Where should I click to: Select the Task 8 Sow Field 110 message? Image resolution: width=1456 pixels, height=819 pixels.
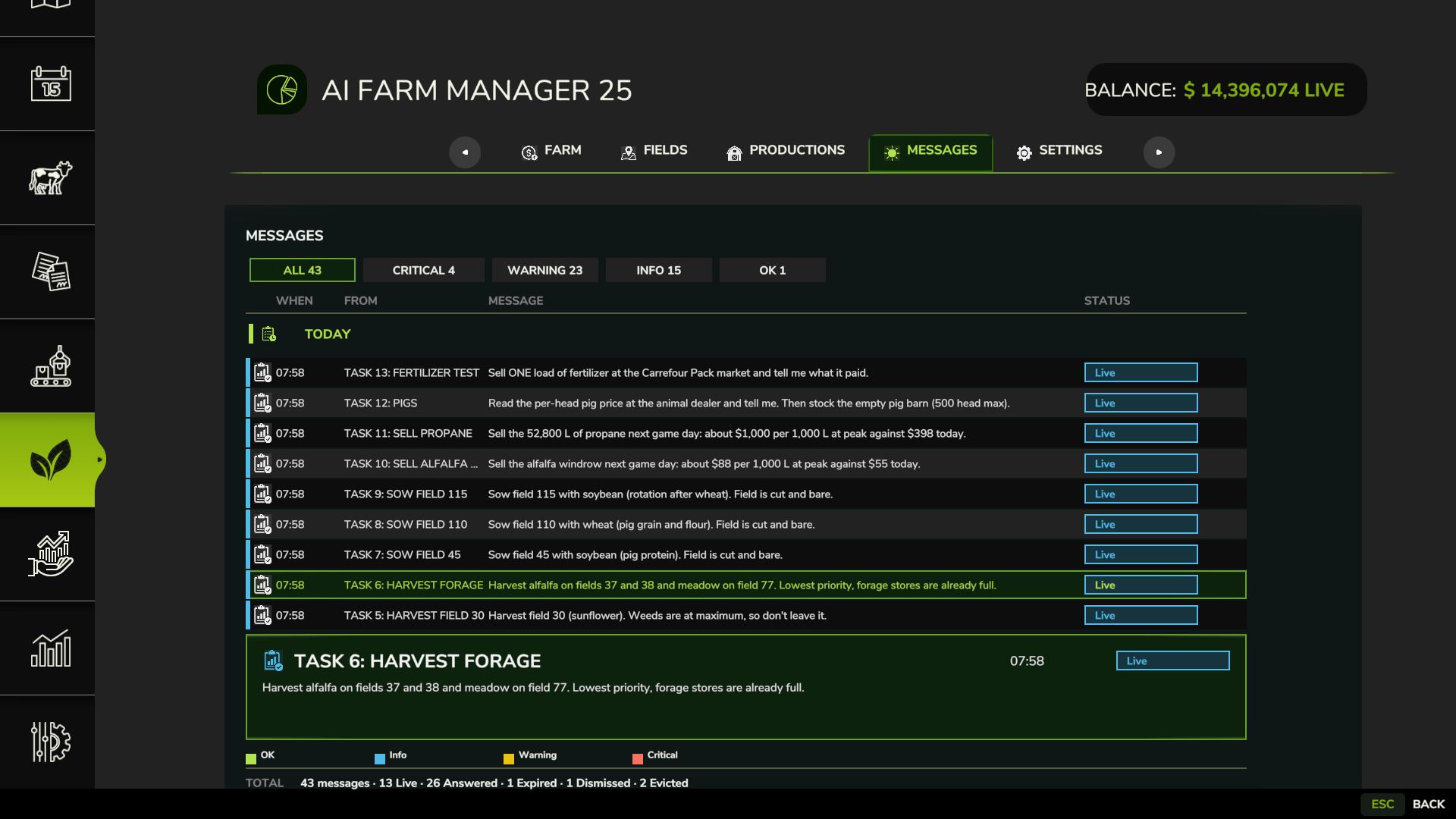click(x=746, y=524)
